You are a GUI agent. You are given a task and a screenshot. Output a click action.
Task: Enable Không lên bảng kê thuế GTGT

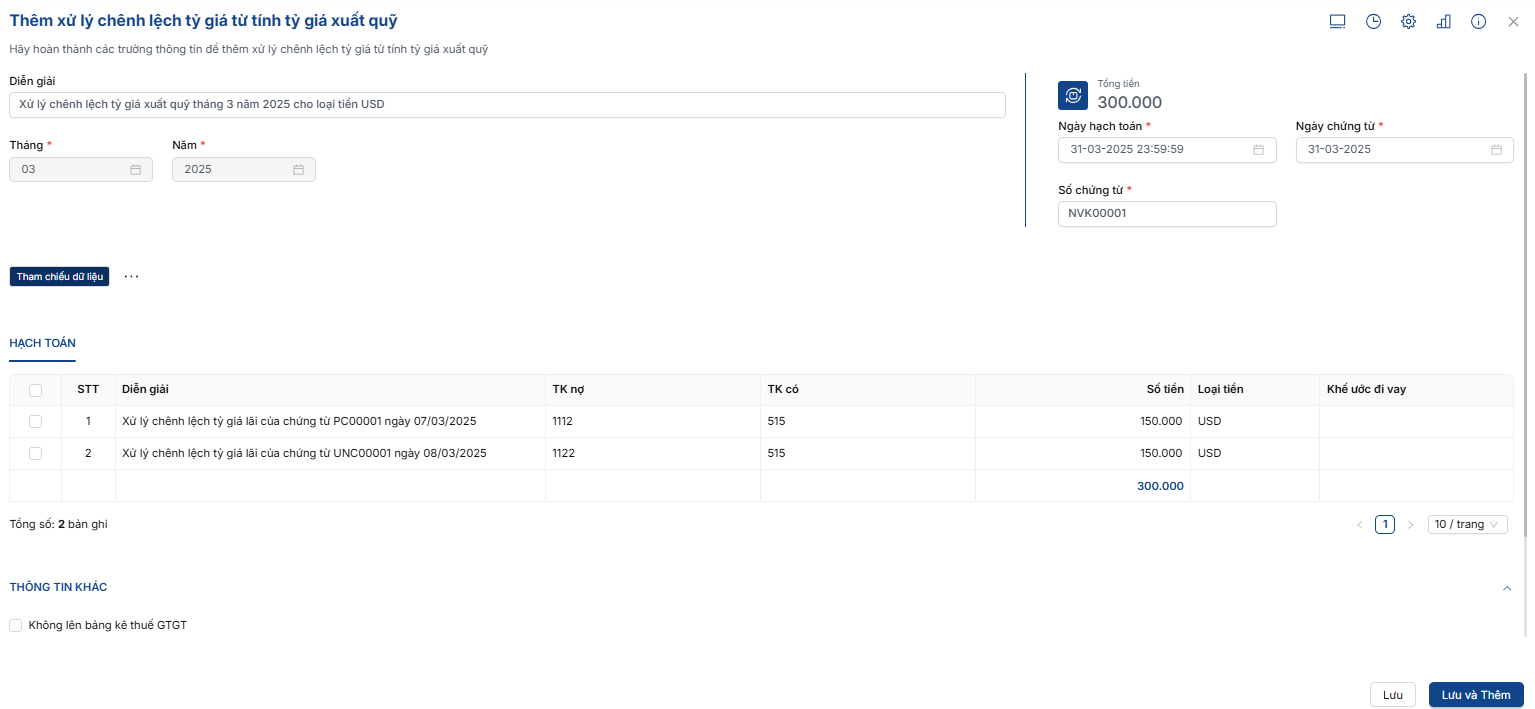click(16, 626)
